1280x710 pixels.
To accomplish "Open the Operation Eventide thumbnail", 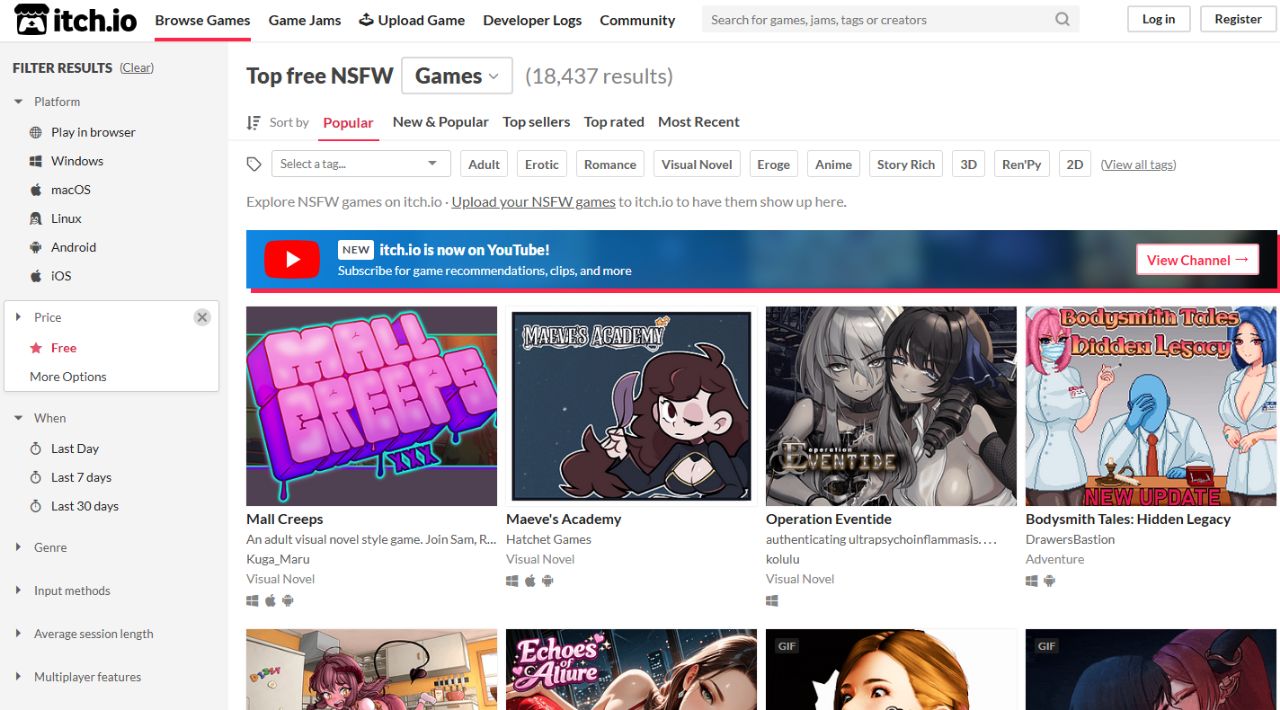I will 891,406.
